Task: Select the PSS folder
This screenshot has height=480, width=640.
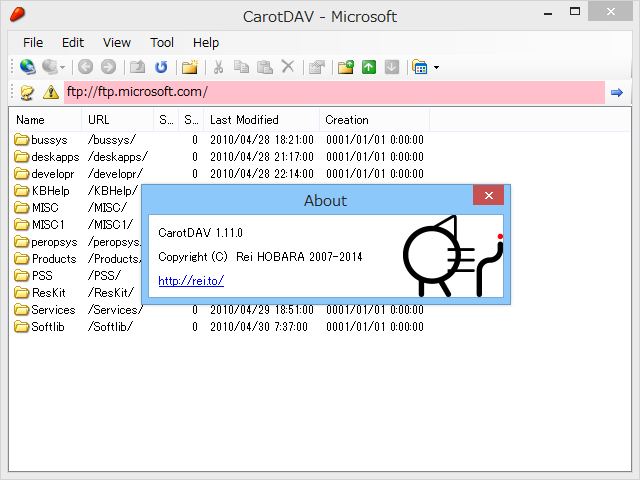Action: pyautogui.click(x=33, y=276)
